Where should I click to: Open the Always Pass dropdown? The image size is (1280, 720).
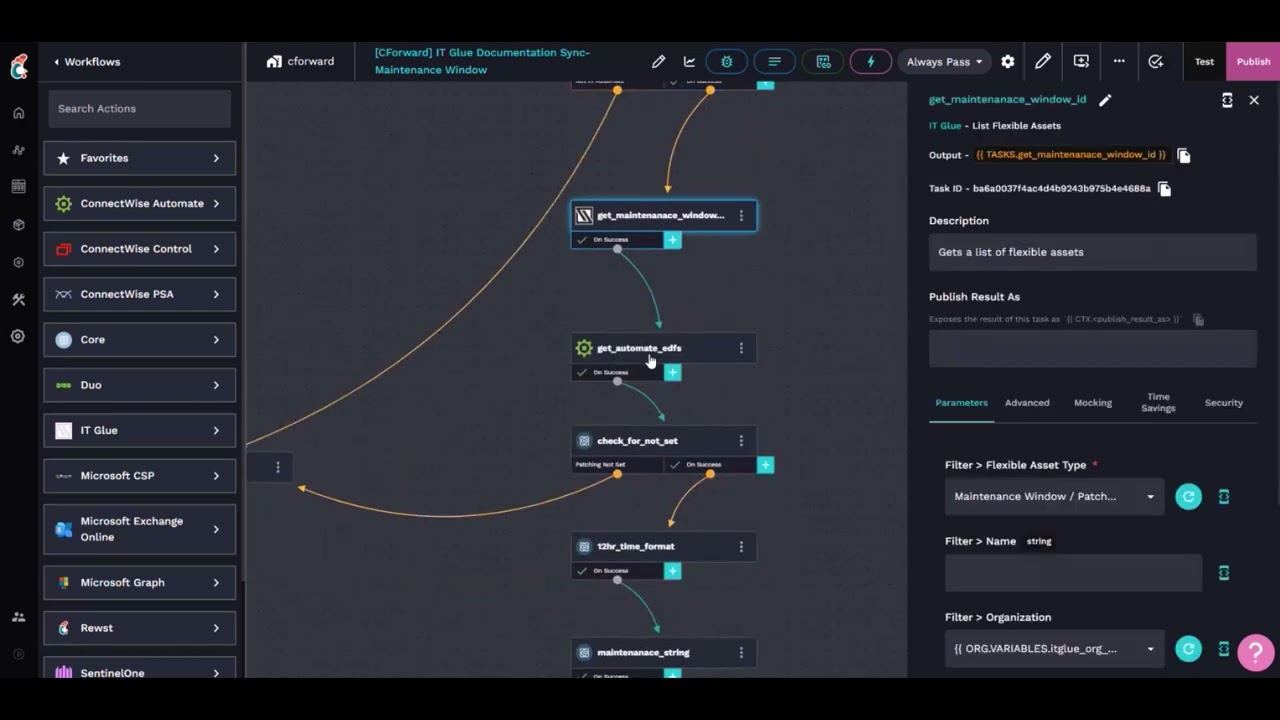point(944,62)
